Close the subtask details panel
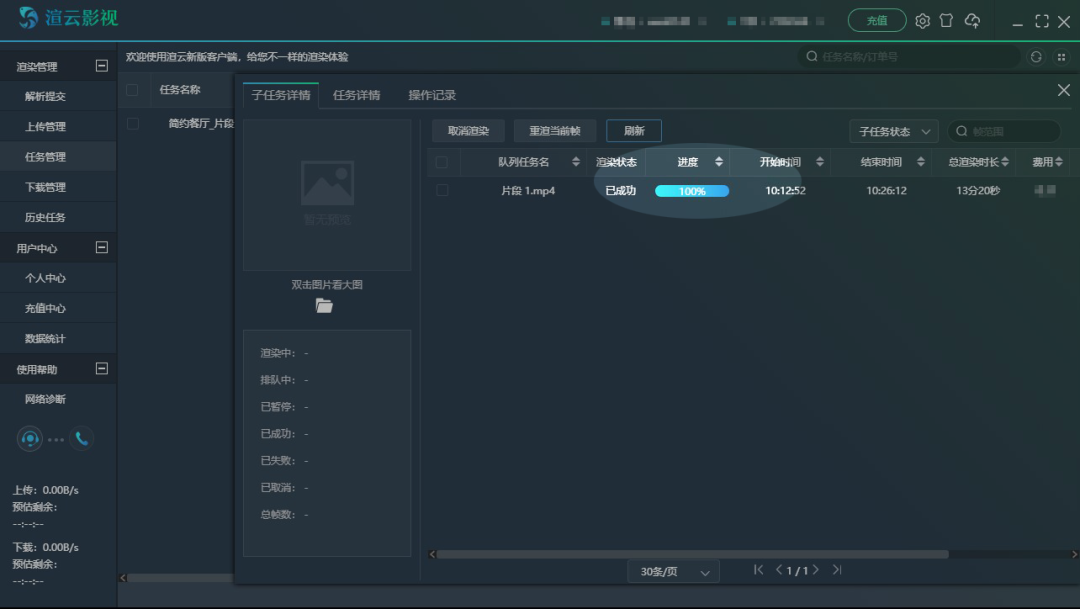Viewport: 1080px width, 609px height. (1063, 90)
